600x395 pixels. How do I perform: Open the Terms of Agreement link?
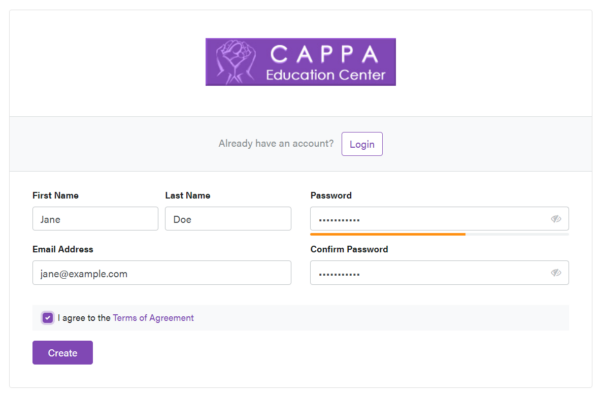coord(153,318)
